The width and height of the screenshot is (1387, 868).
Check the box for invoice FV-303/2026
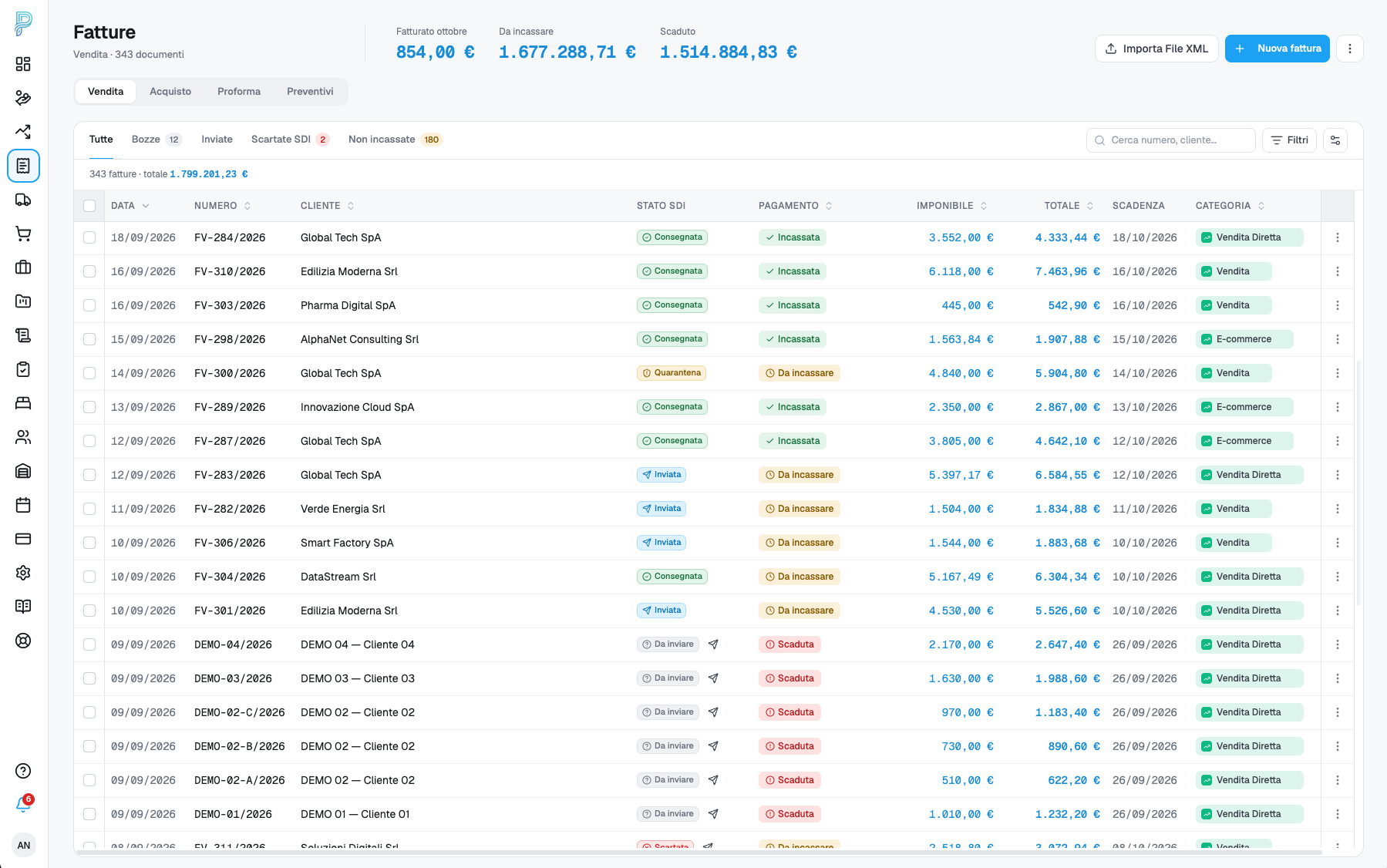click(x=89, y=305)
